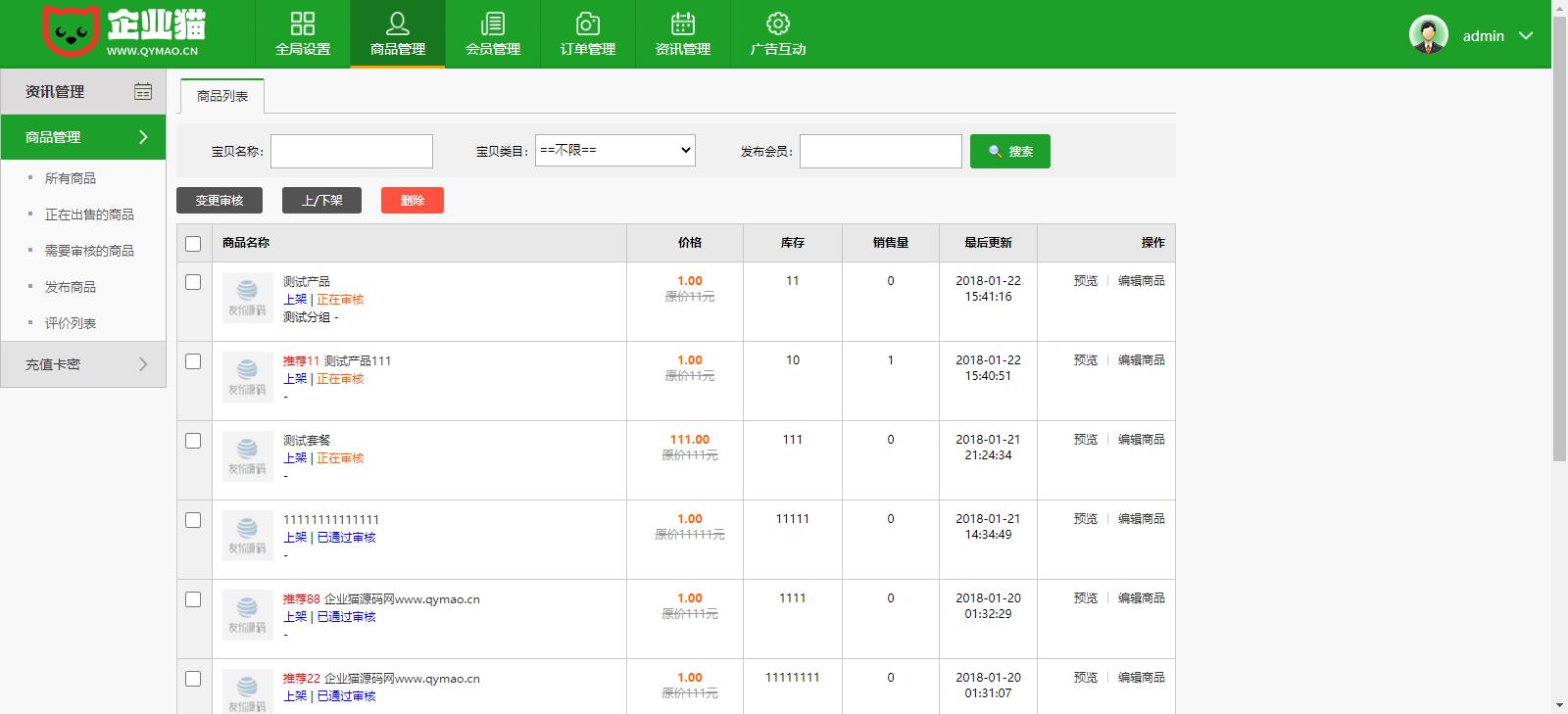
Task: Focus the 宝贝名称 text field
Action: (352, 152)
